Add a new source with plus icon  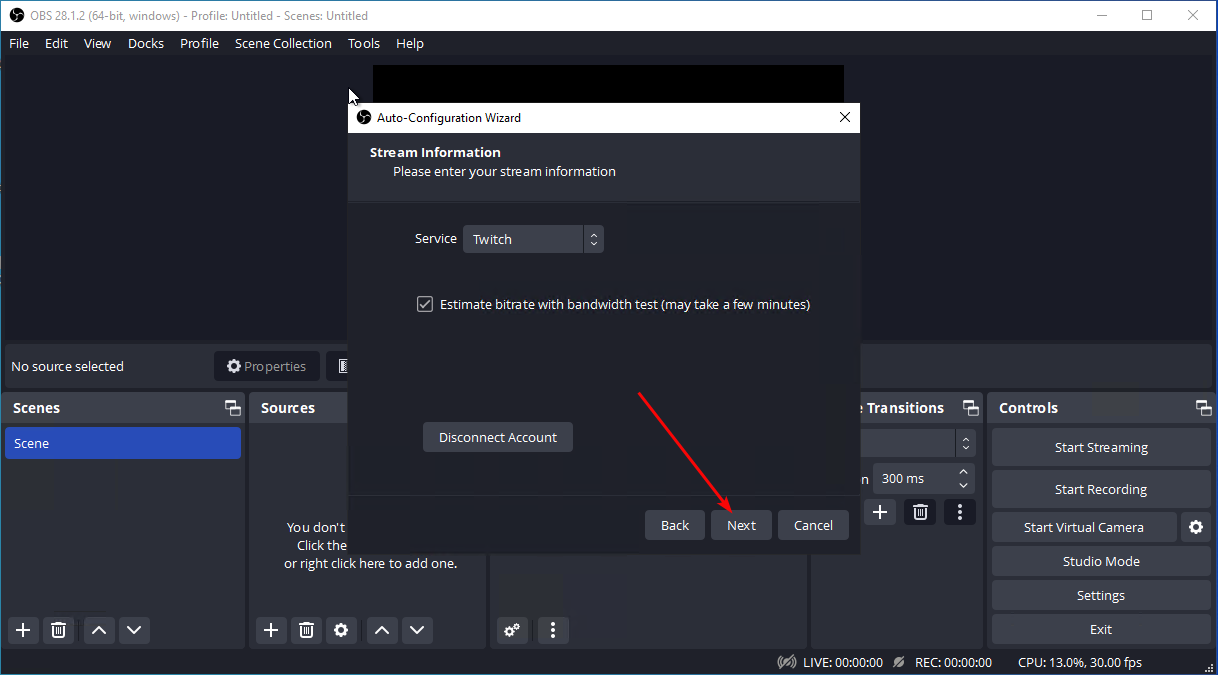[270, 630]
